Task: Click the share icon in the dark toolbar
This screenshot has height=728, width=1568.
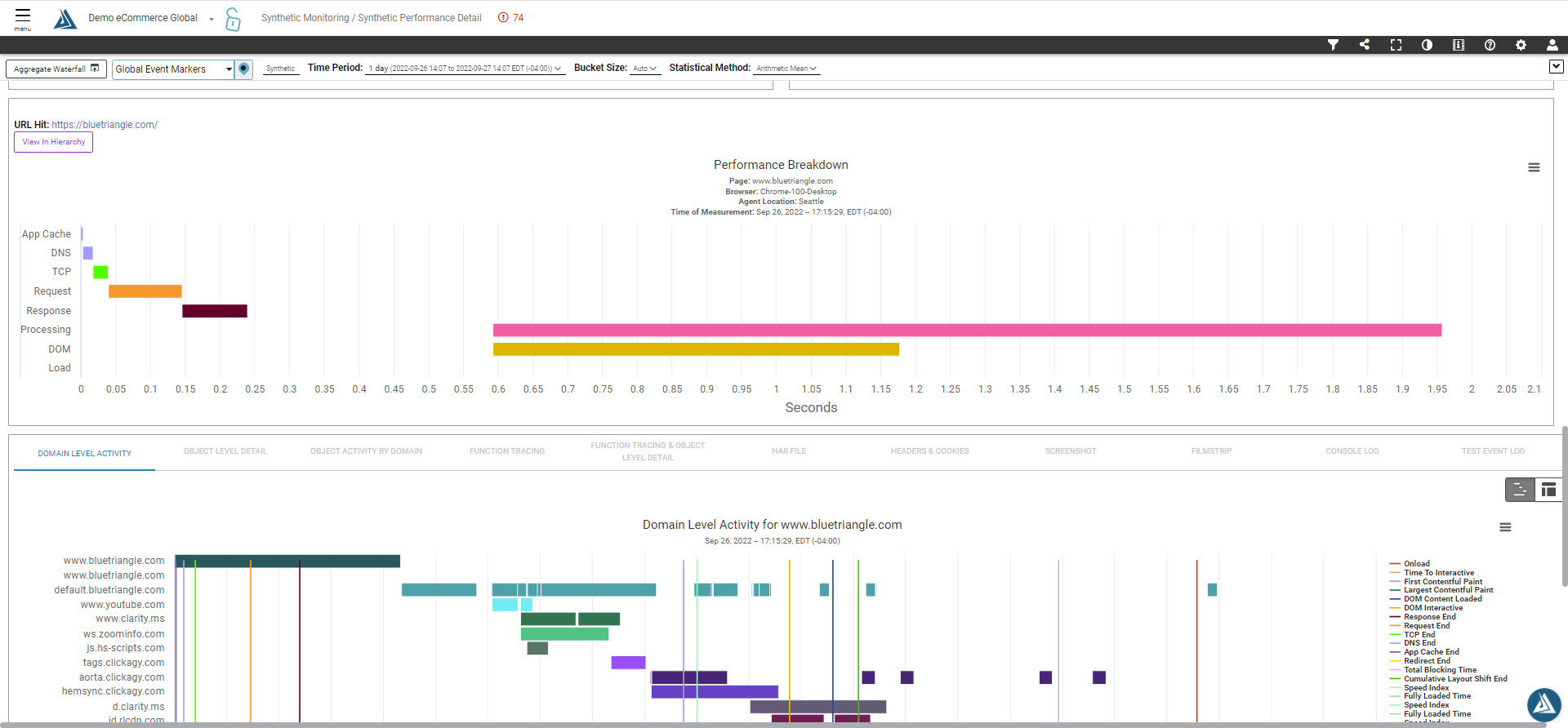Action: (1365, 45)
